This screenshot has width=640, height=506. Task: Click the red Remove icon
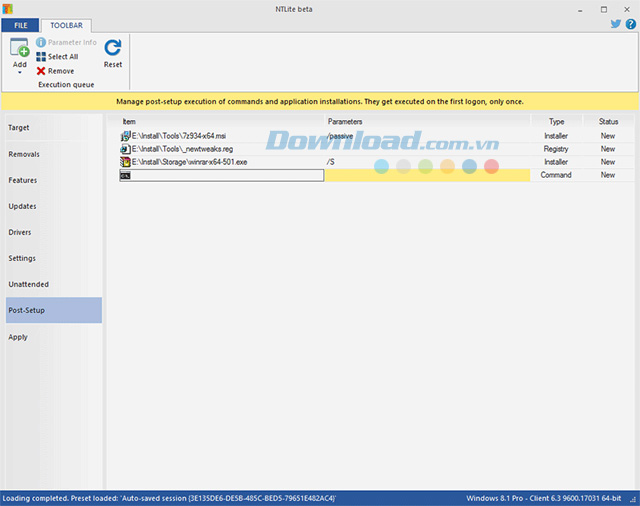coord(41,71)
